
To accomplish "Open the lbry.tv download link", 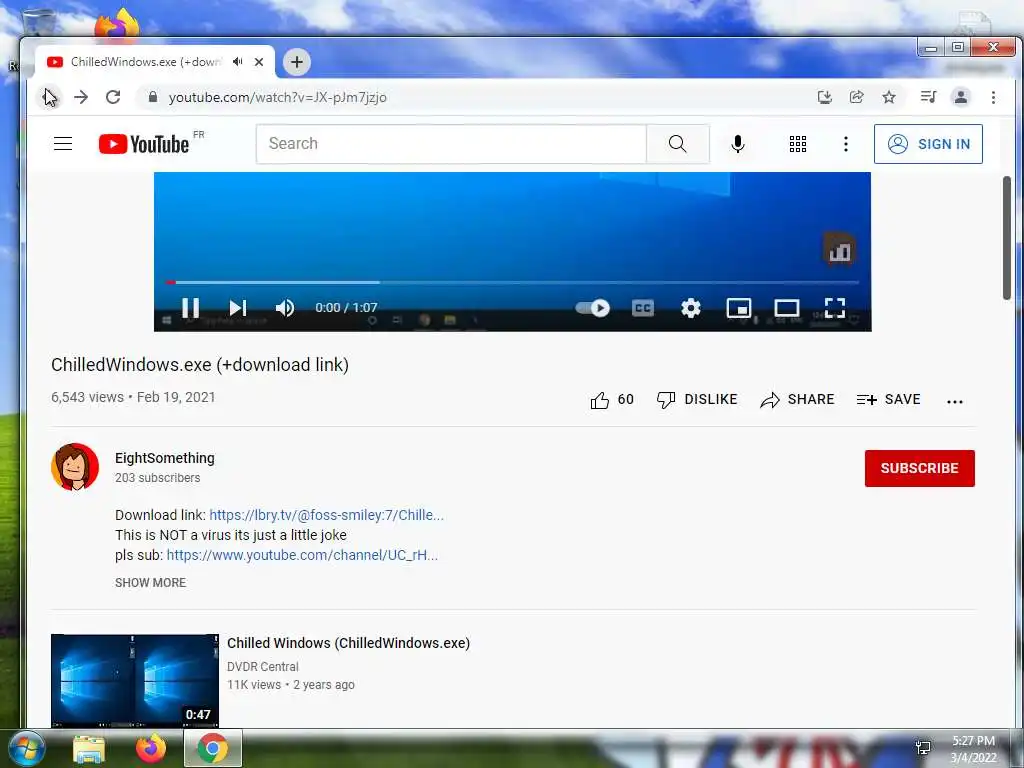I will pyautogui.click(x=327, y=515).
